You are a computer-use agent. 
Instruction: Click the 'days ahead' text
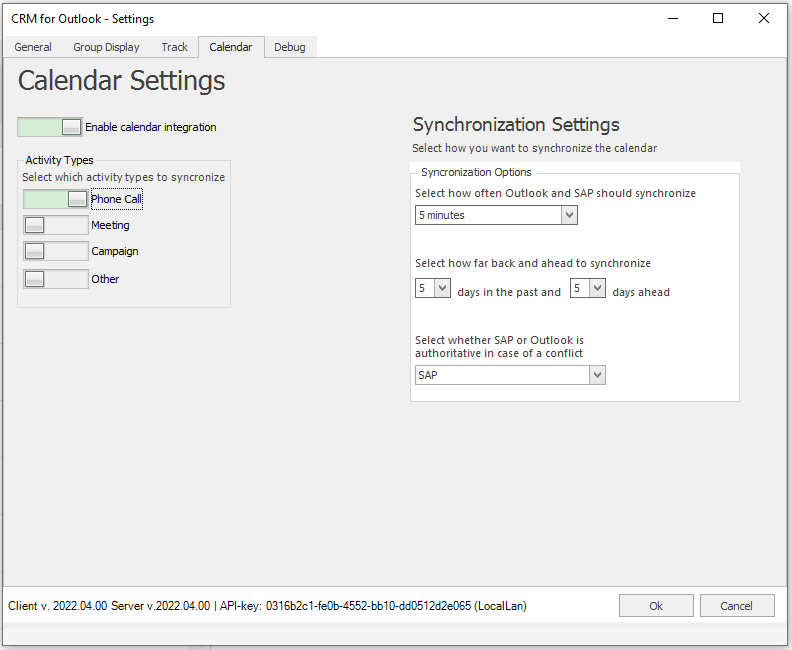(641, 292)
